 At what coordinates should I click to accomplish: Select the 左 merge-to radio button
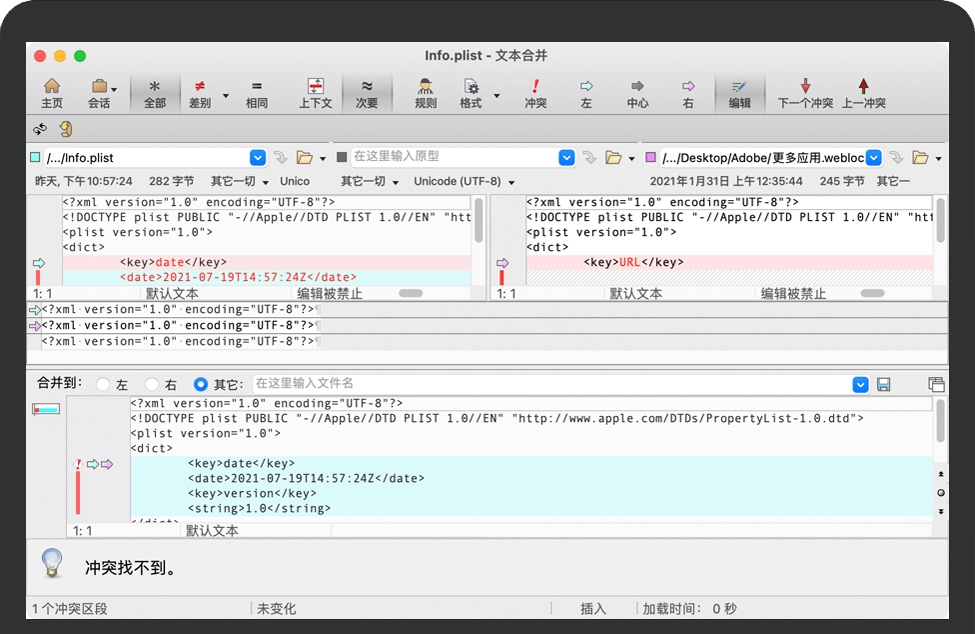[103, 384]
